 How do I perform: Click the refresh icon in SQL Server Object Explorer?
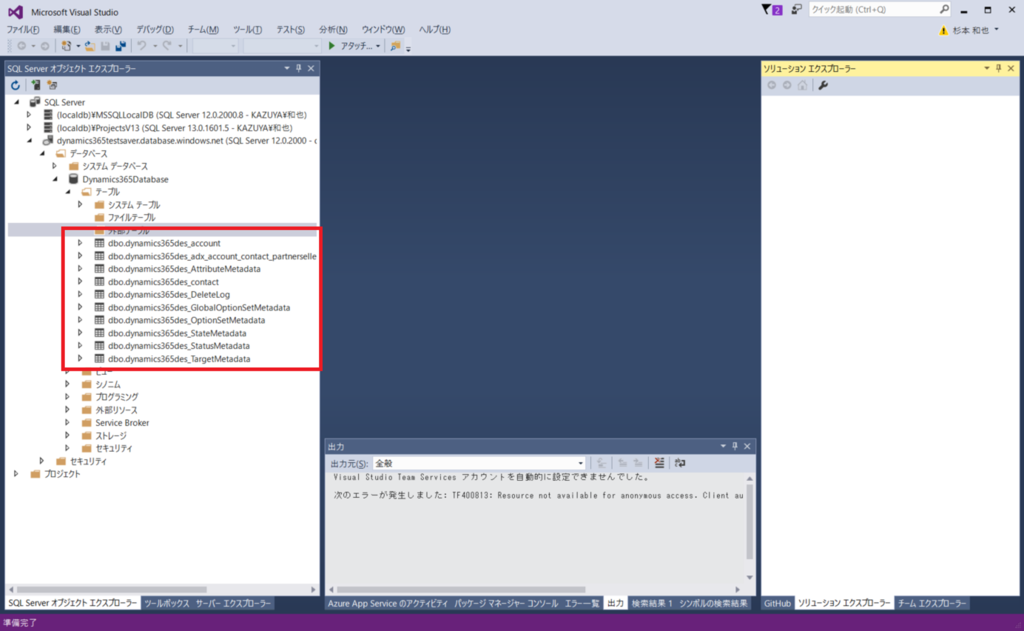[x=15, y=86]
